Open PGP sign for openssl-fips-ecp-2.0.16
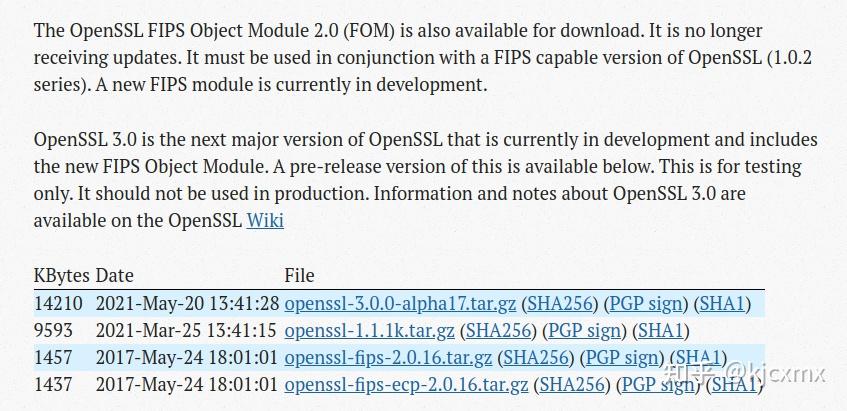The image size is (847, 411). coord(658,385)
